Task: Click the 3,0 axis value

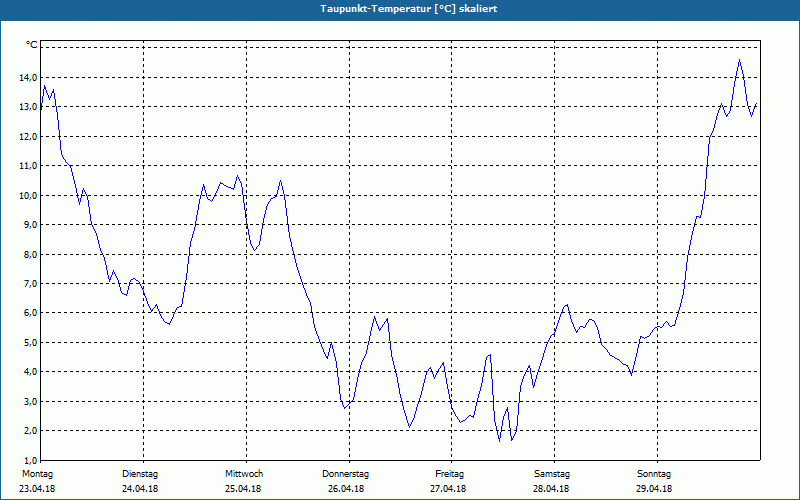Action: [x=30, y=401]
